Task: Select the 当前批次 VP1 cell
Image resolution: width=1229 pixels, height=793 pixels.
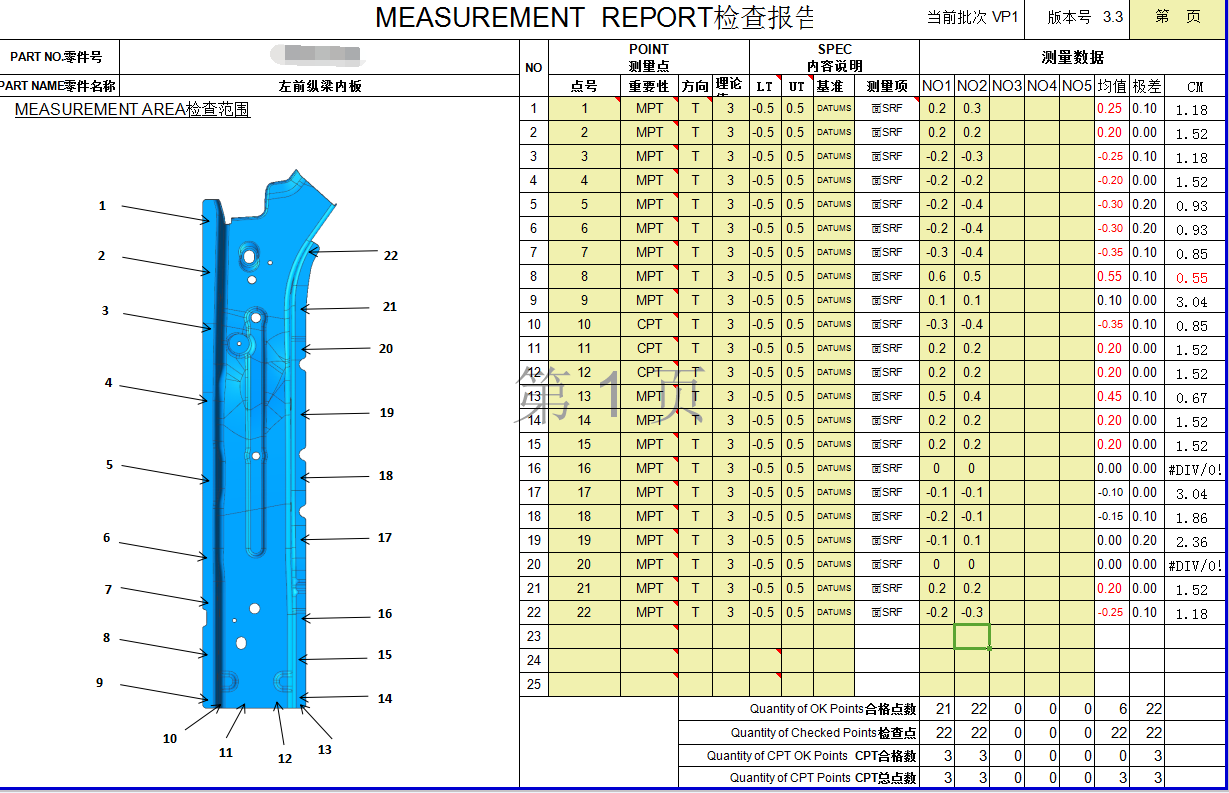Action: pos(972,18)
